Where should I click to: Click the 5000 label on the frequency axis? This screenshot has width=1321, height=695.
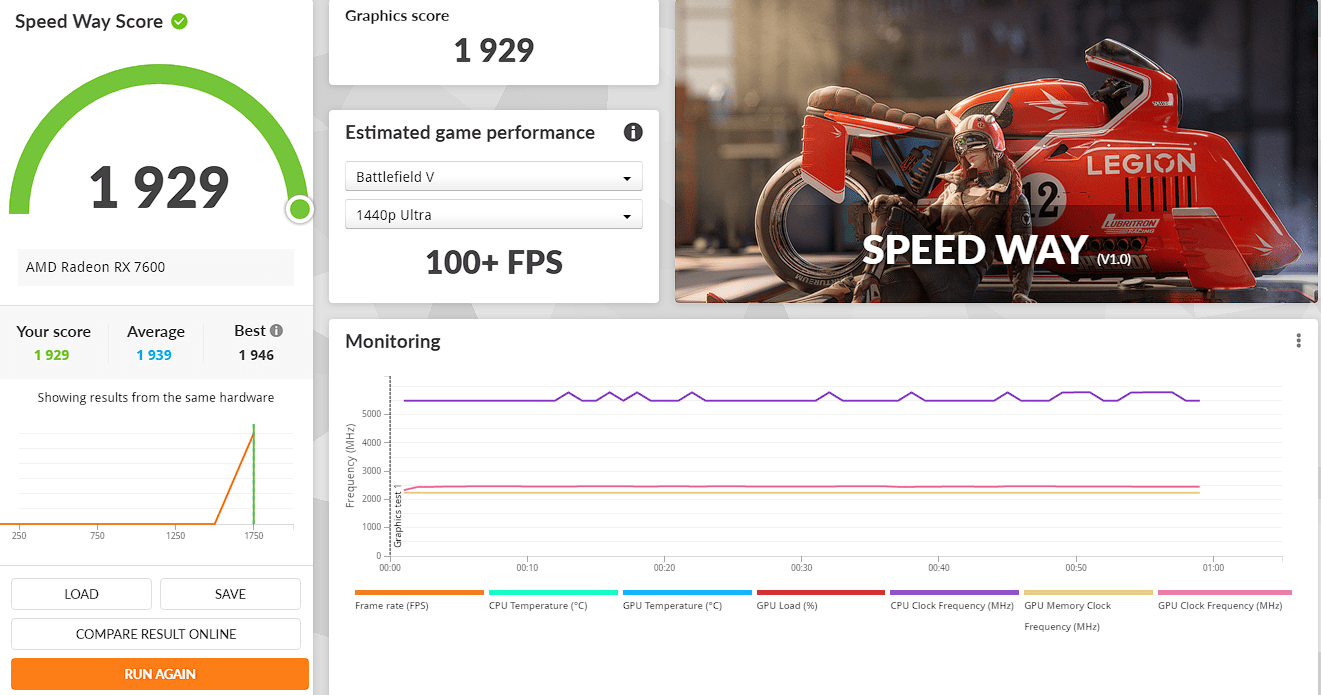click(372, 413)
